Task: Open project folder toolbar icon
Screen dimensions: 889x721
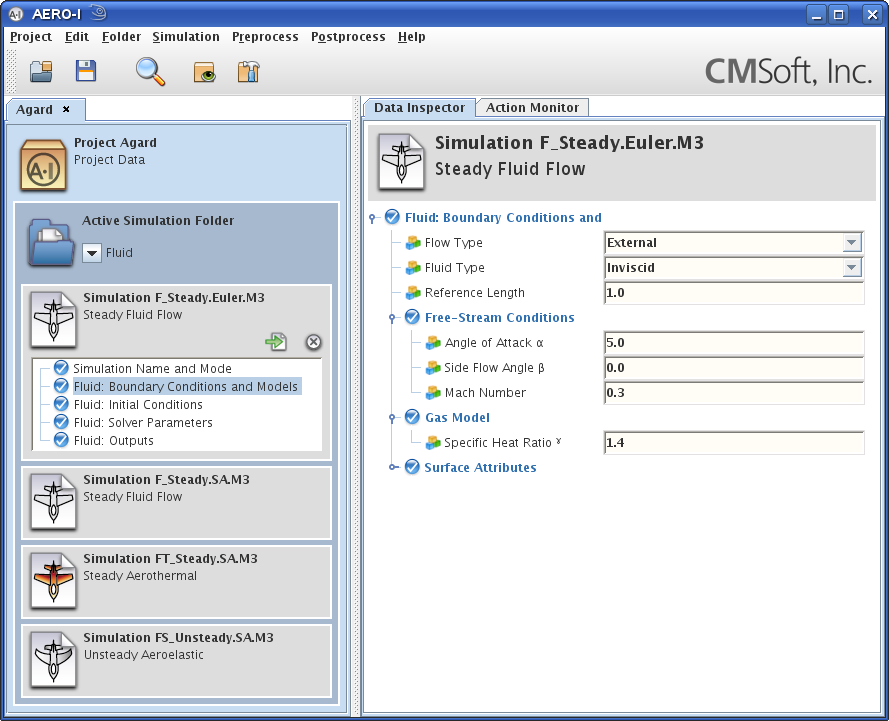Action: pos(41,72)
